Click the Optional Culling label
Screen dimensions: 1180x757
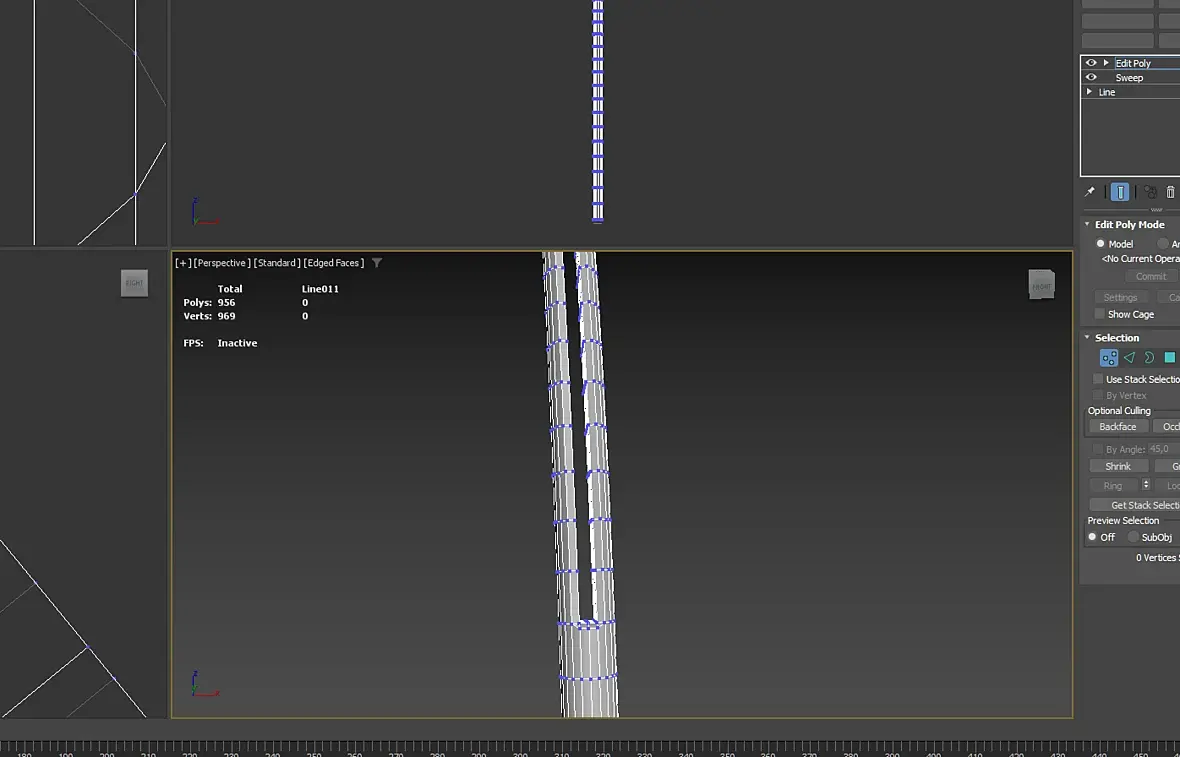(x=1119, y=411)
